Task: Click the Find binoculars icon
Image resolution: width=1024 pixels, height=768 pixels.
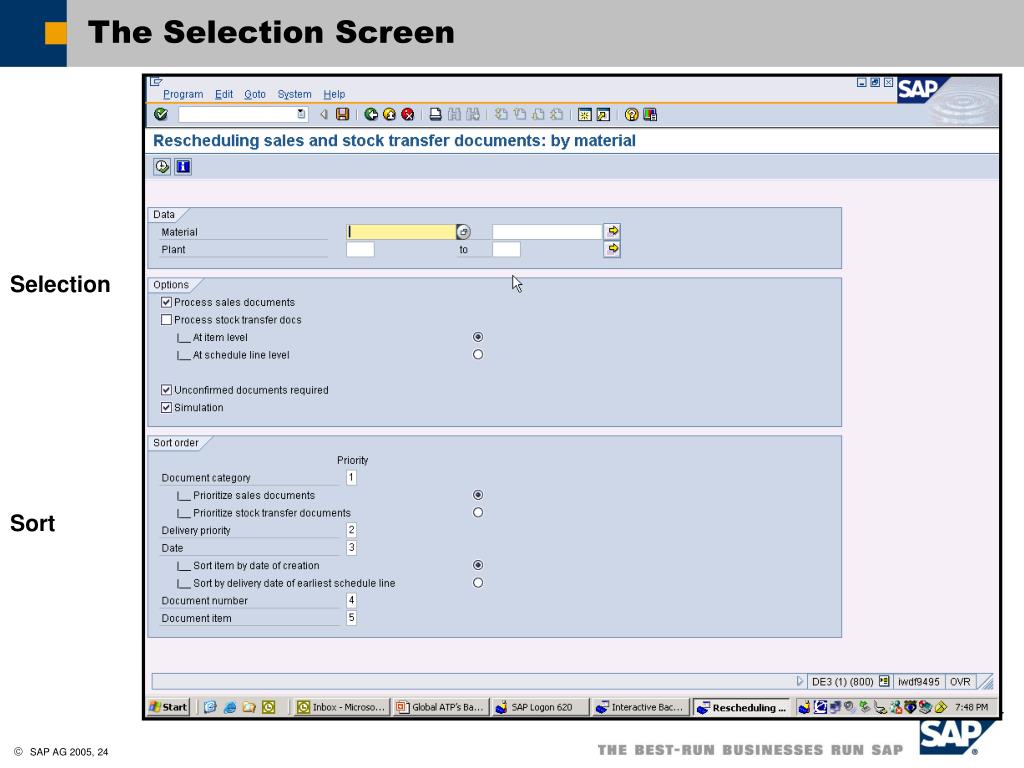Action: 454,114
